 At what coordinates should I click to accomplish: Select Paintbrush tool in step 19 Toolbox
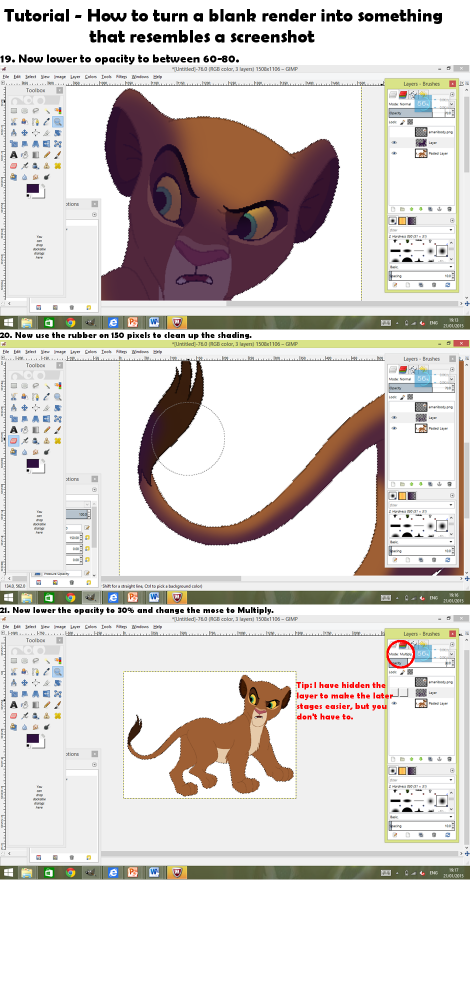tap(57, 155)
